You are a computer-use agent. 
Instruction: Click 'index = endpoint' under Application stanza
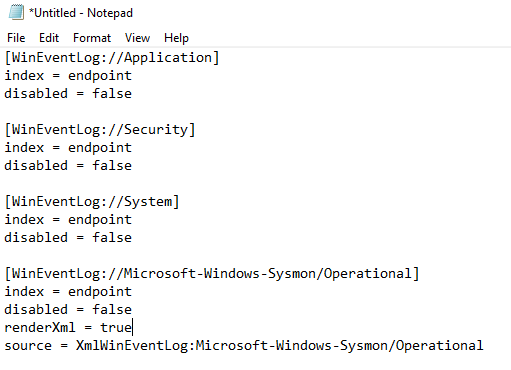pyautogui.click(x=68, y=76)
